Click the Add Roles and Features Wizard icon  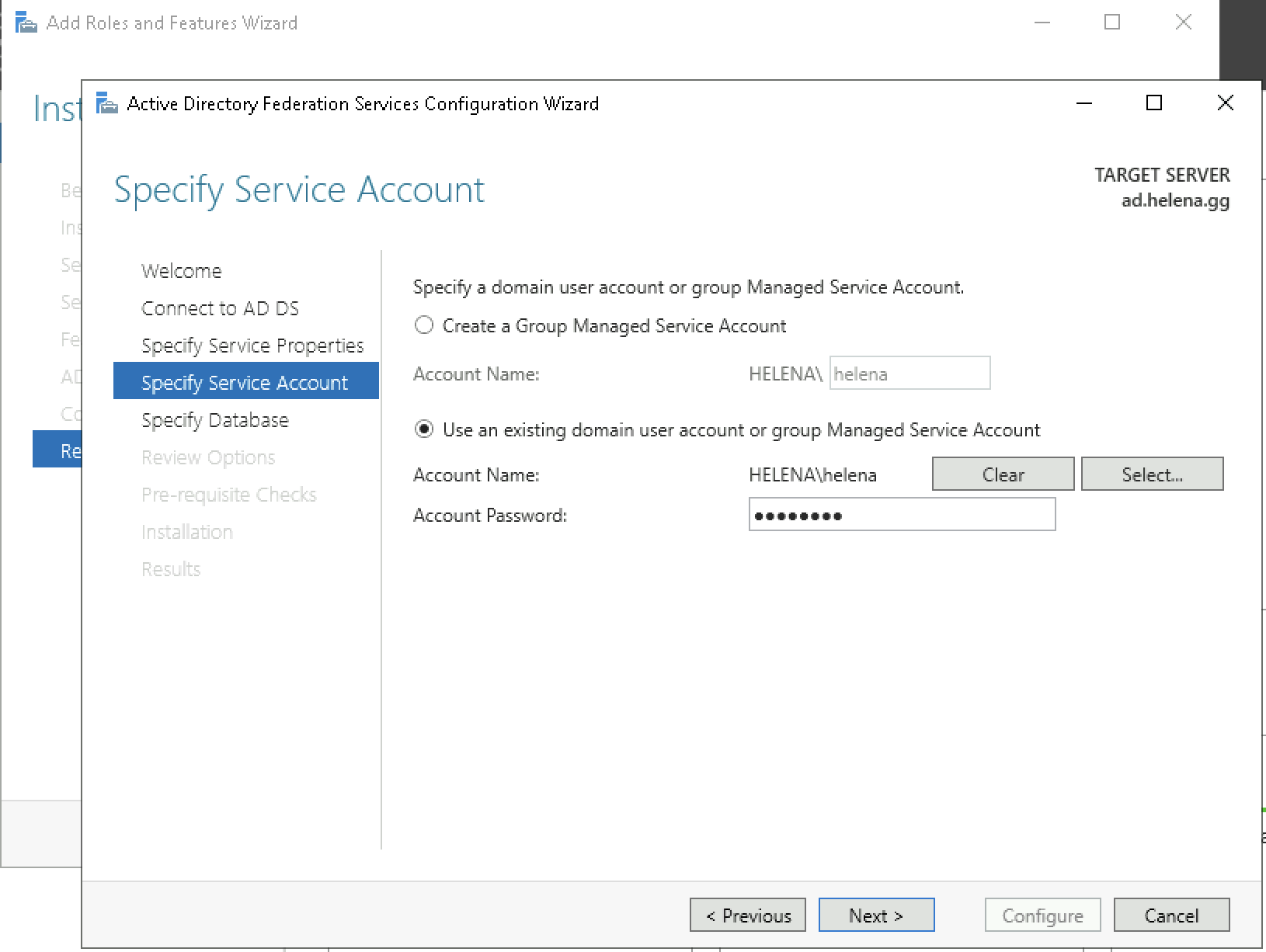tap(26, 23)
